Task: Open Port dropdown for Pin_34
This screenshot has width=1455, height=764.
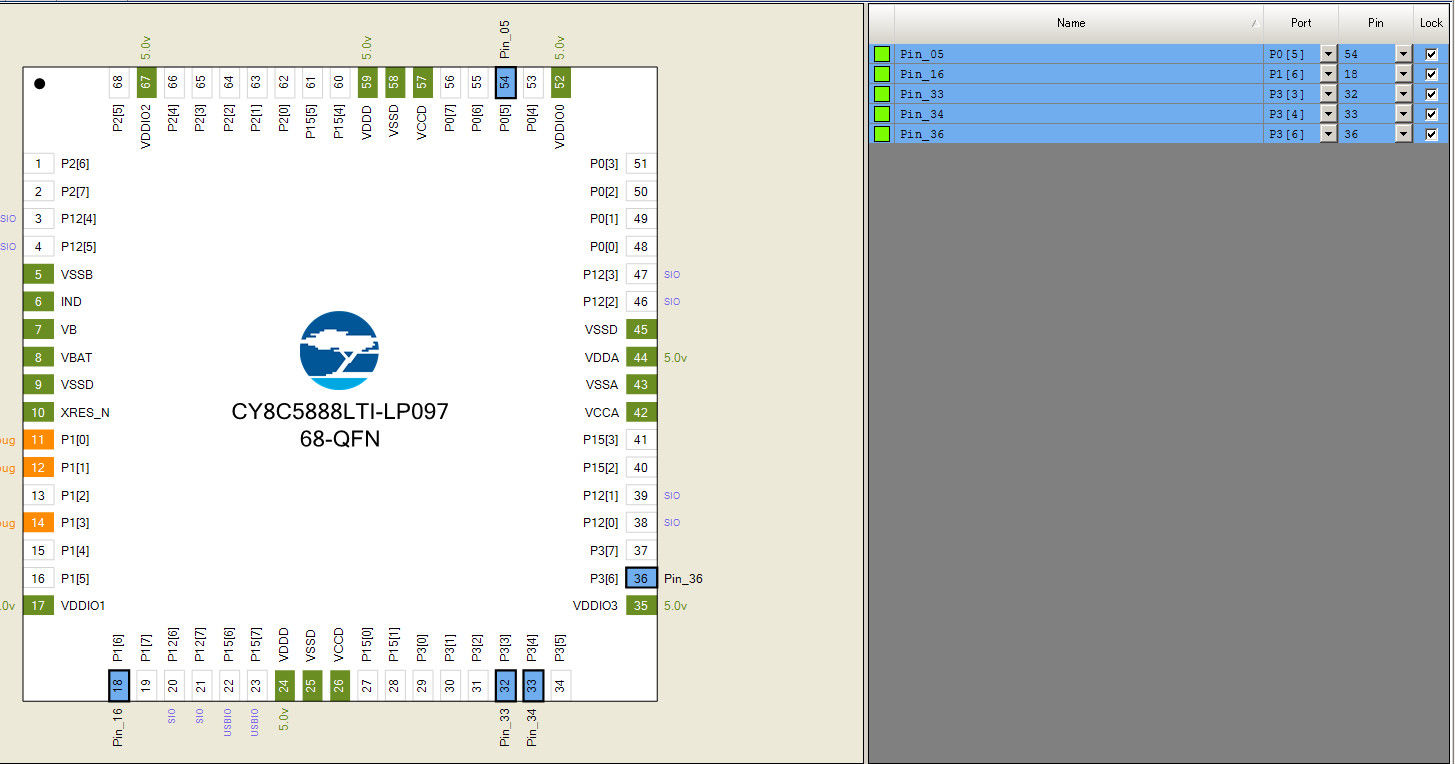Action: [x=1328, y=114]
